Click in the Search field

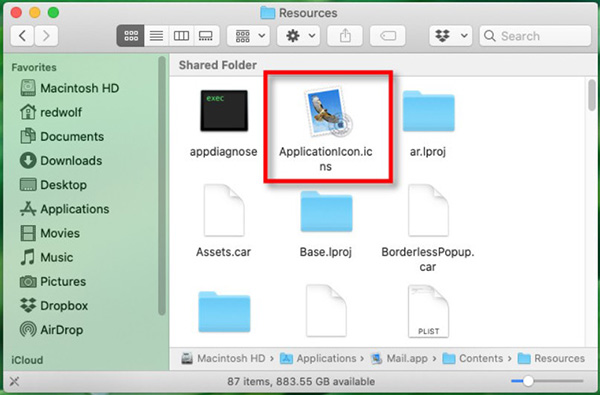point(535,36)
